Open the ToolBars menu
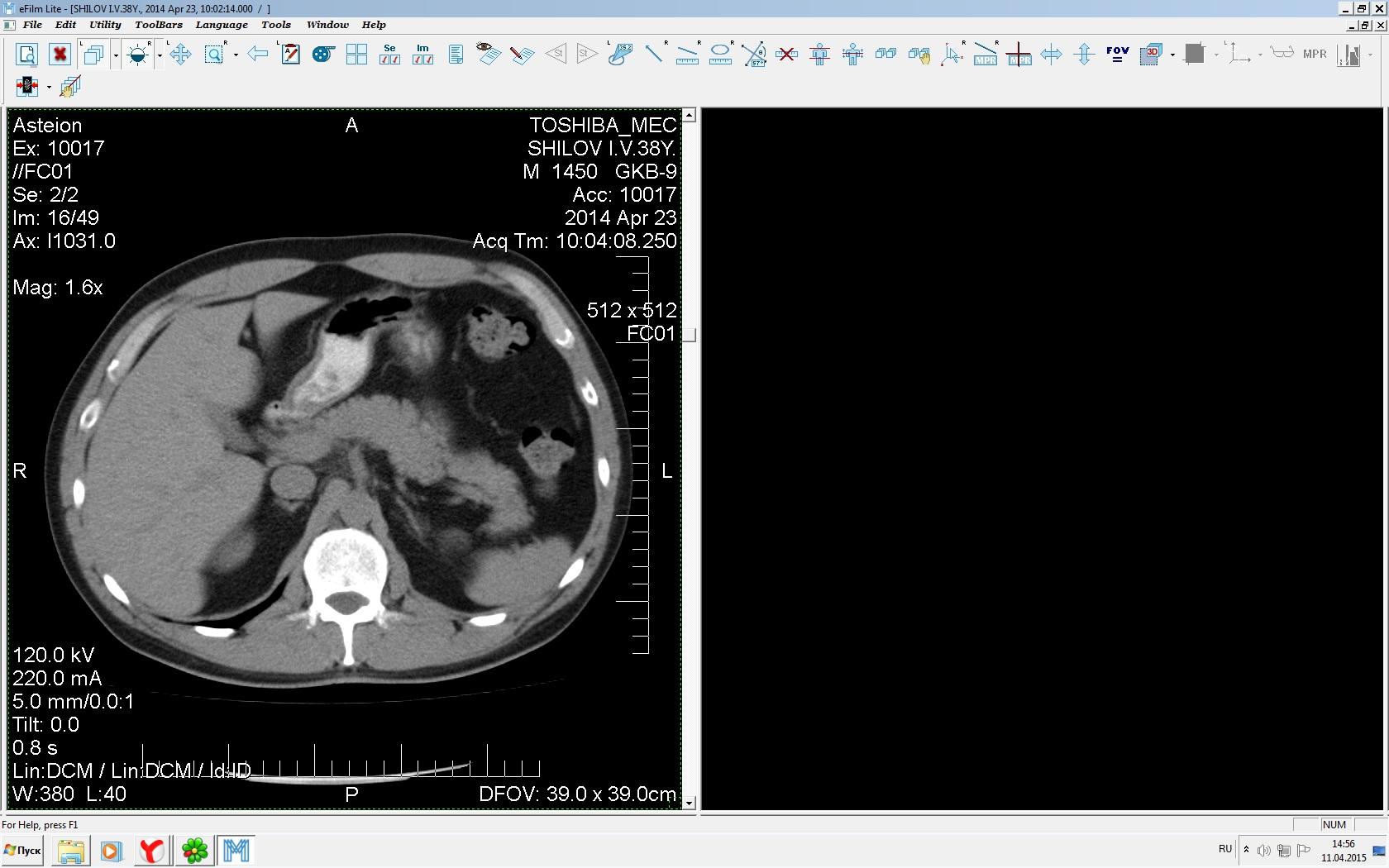 158,25
